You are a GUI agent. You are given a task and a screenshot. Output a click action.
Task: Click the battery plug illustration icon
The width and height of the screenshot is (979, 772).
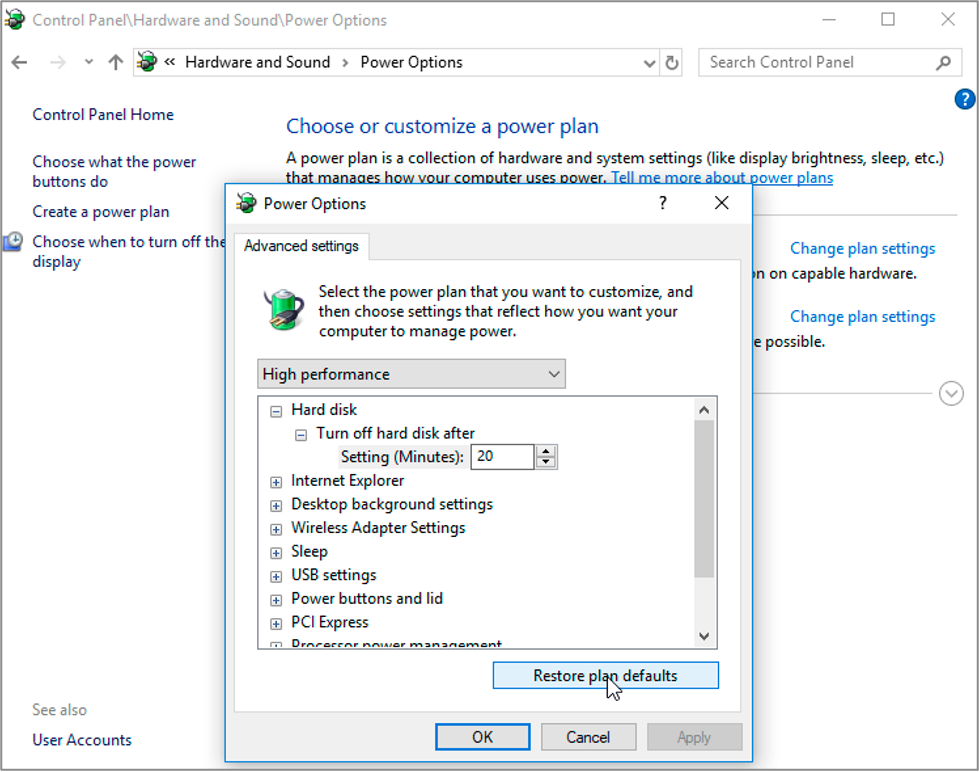coord(283,310)
